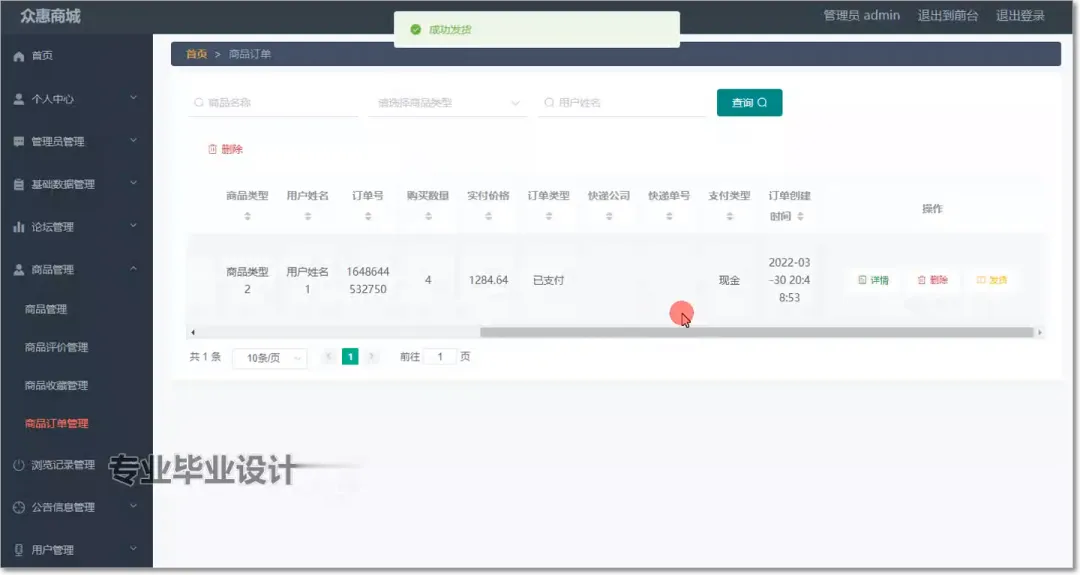Click 管理员 admin in the header

[x=861, y=15]
